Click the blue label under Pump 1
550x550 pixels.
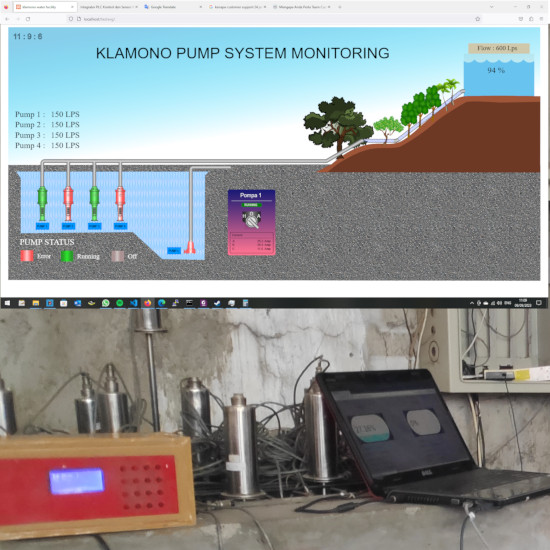pos(42,226)
